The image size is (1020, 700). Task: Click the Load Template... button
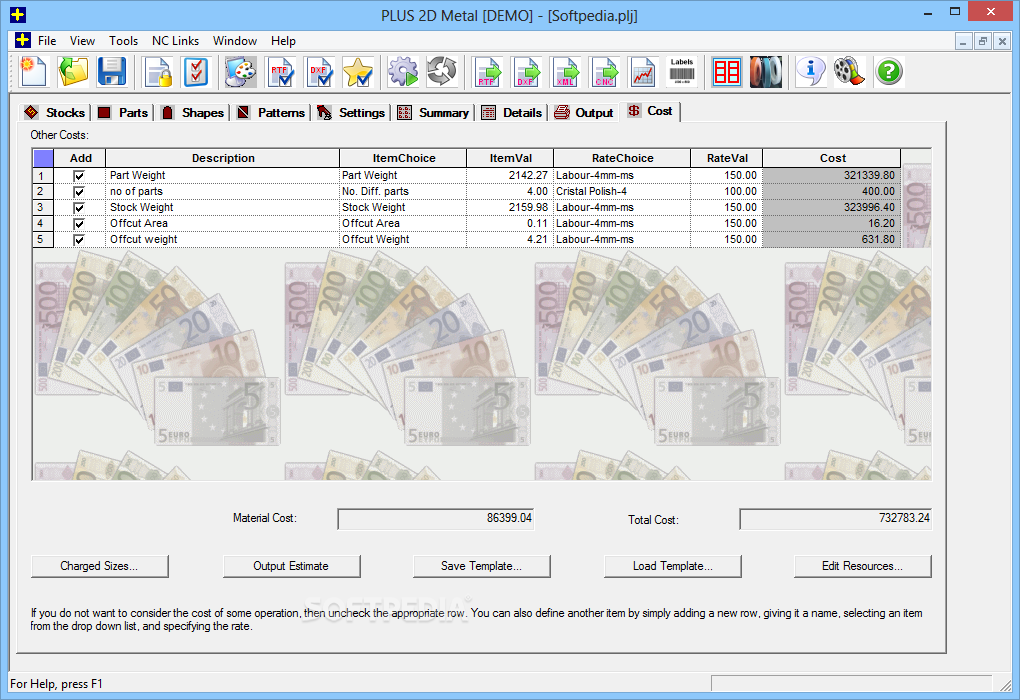click(x=673, y=566)
